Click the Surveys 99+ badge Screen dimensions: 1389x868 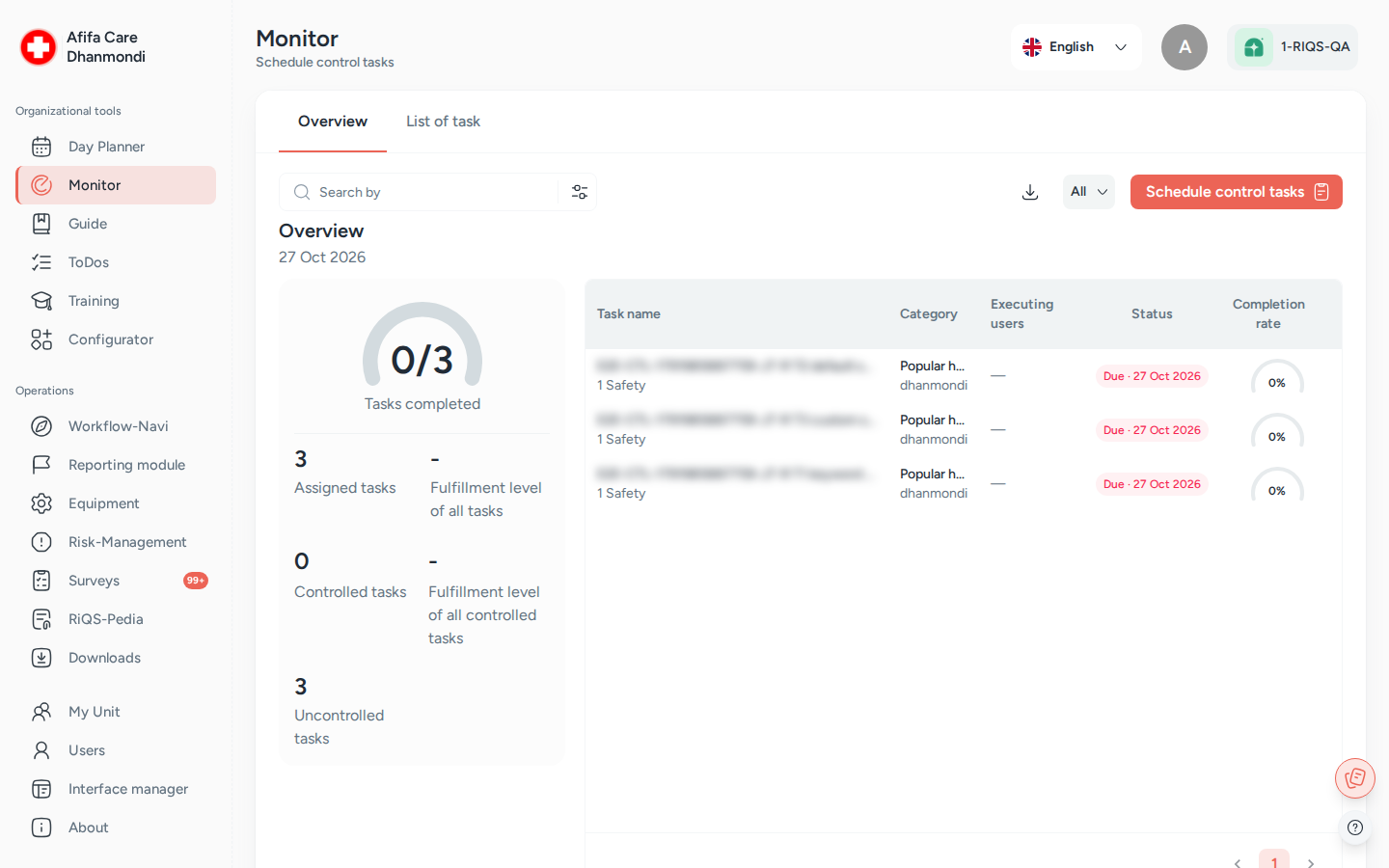point(196,581)
